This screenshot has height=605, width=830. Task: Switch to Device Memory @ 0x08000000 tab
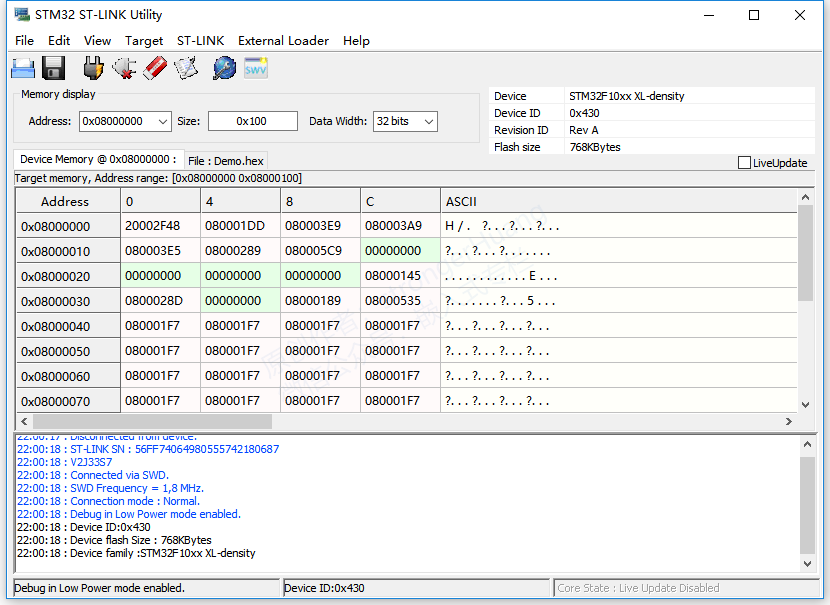(98, 159)
